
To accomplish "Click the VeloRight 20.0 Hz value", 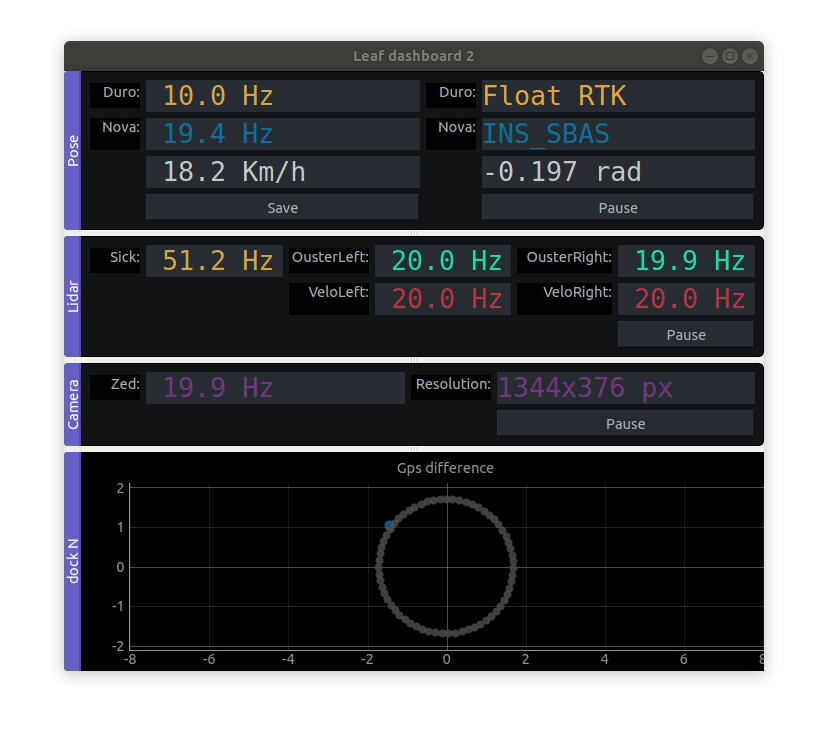I will [x=686, y=299].
